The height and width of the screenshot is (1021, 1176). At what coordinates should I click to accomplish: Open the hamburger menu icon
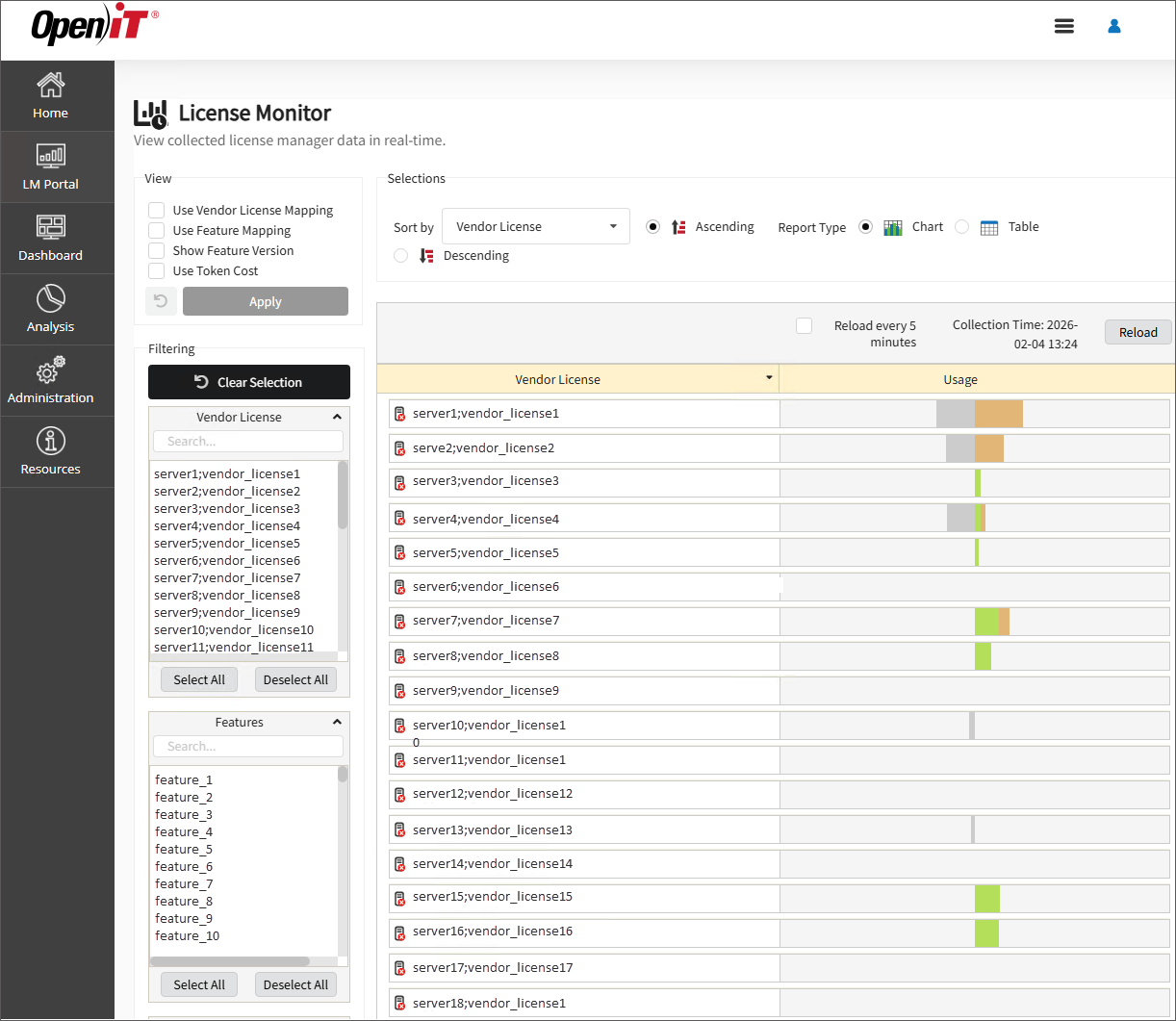pyautogui.click(x=1063, y=27)
